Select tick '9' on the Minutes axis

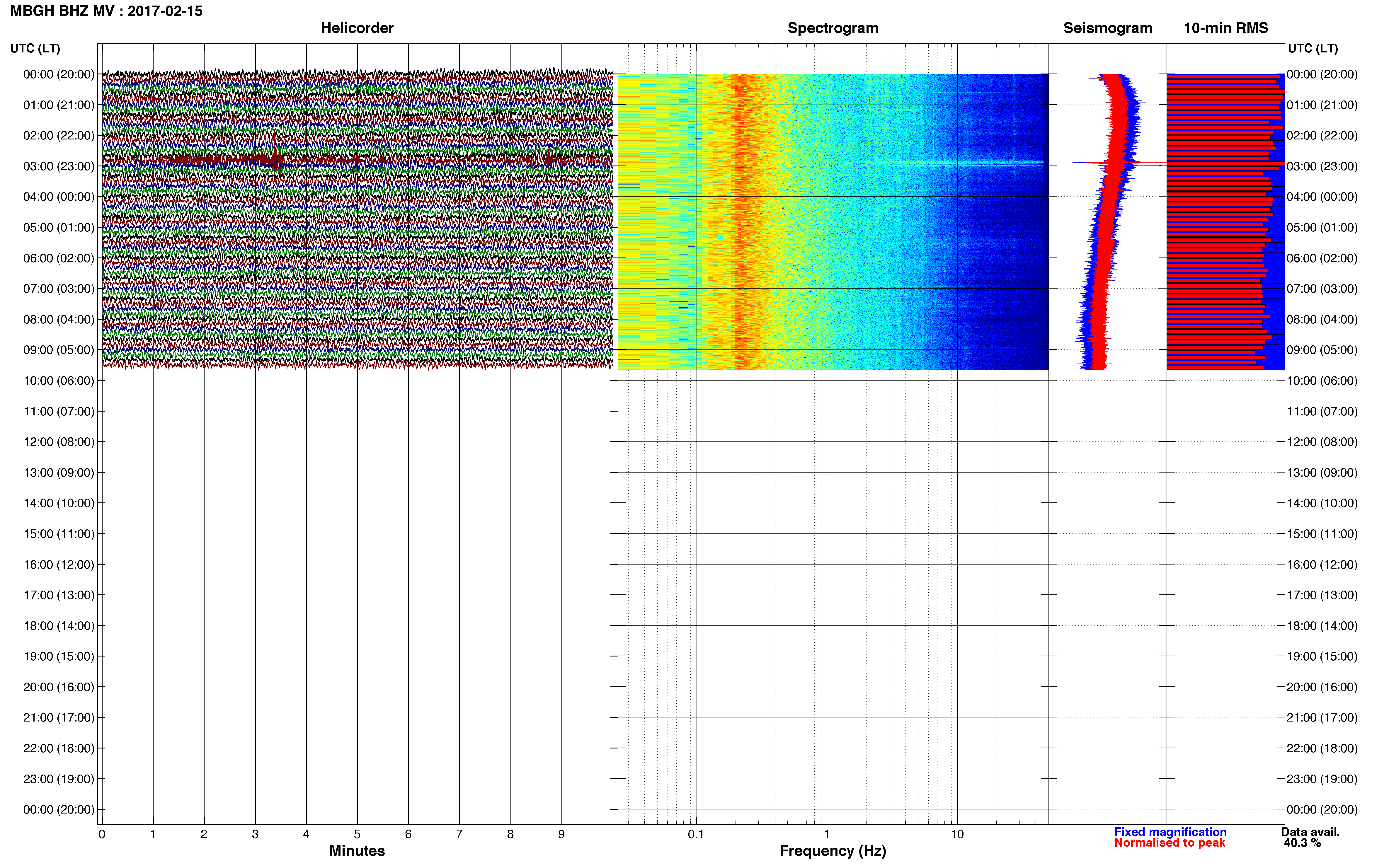click(561, 835)
